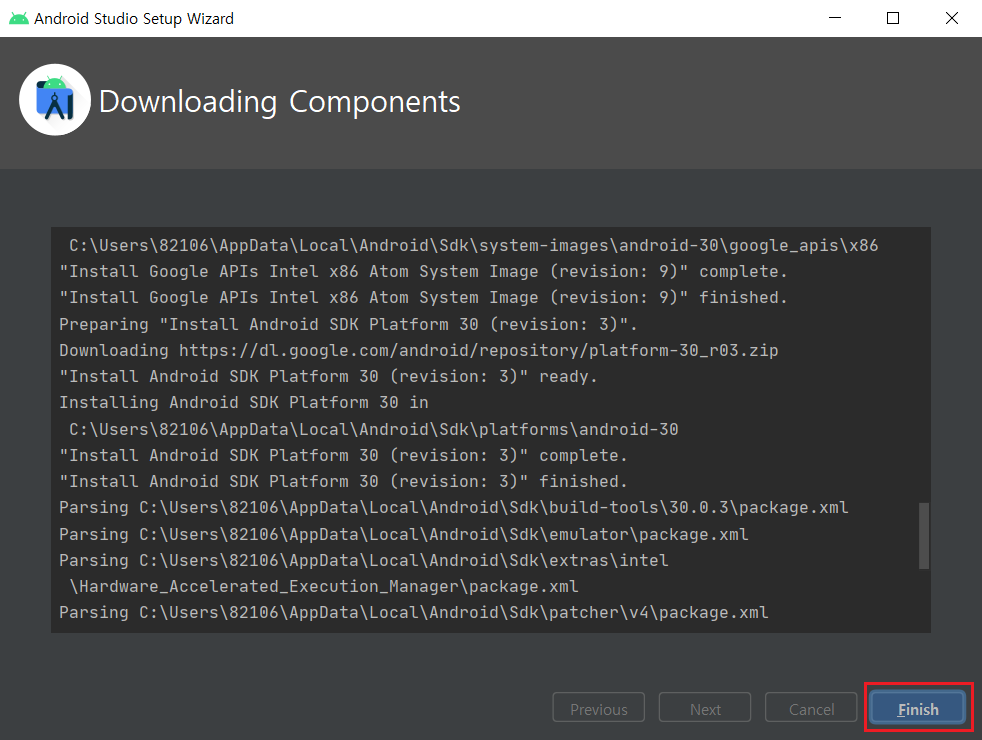The height and width of the screenshot is (740, 982).
Task: Click the disabled Previous button
Action: [598, 708]
